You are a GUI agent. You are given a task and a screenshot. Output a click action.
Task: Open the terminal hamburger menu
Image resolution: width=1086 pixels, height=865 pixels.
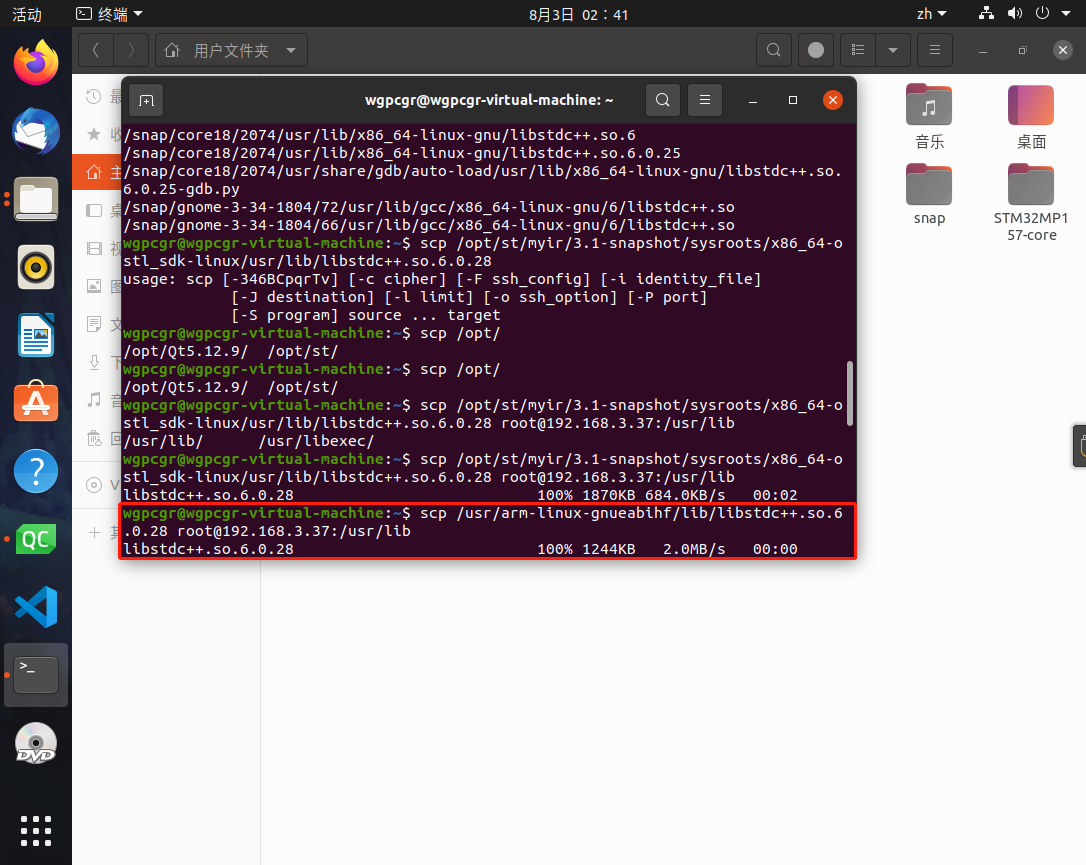click(x=705, y=100)
